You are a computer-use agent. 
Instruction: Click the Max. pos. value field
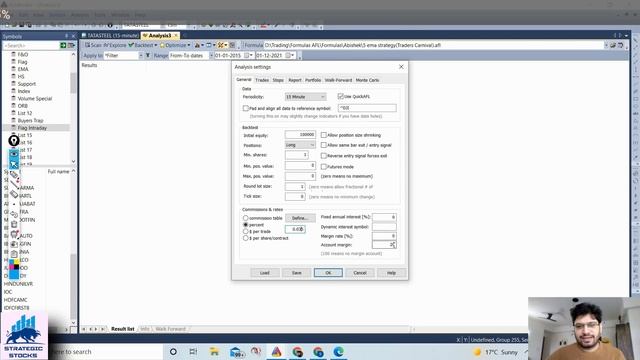(300, 176)
